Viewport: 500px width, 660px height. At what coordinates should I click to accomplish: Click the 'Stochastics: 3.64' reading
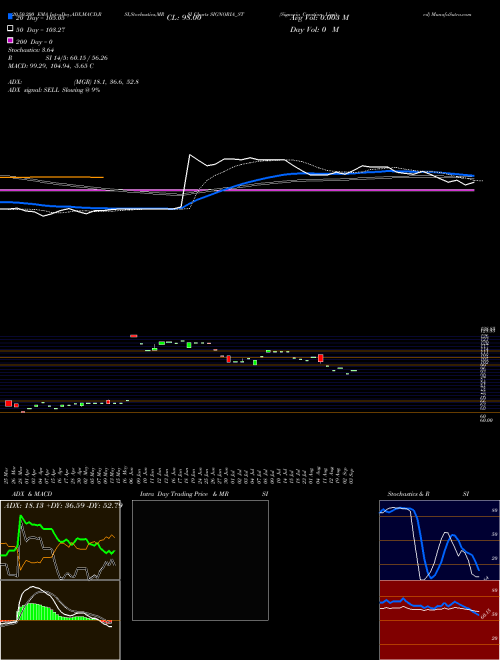[31, 50]
